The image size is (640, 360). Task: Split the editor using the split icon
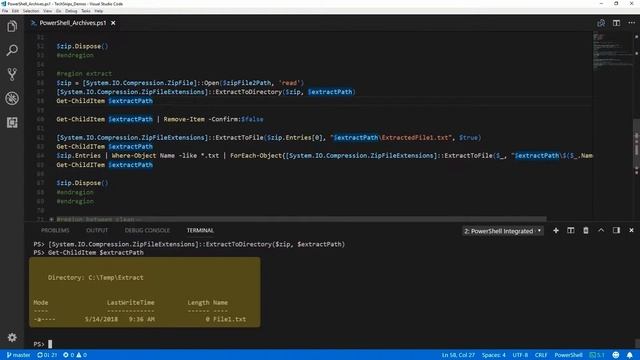click(x=616, y=23)
